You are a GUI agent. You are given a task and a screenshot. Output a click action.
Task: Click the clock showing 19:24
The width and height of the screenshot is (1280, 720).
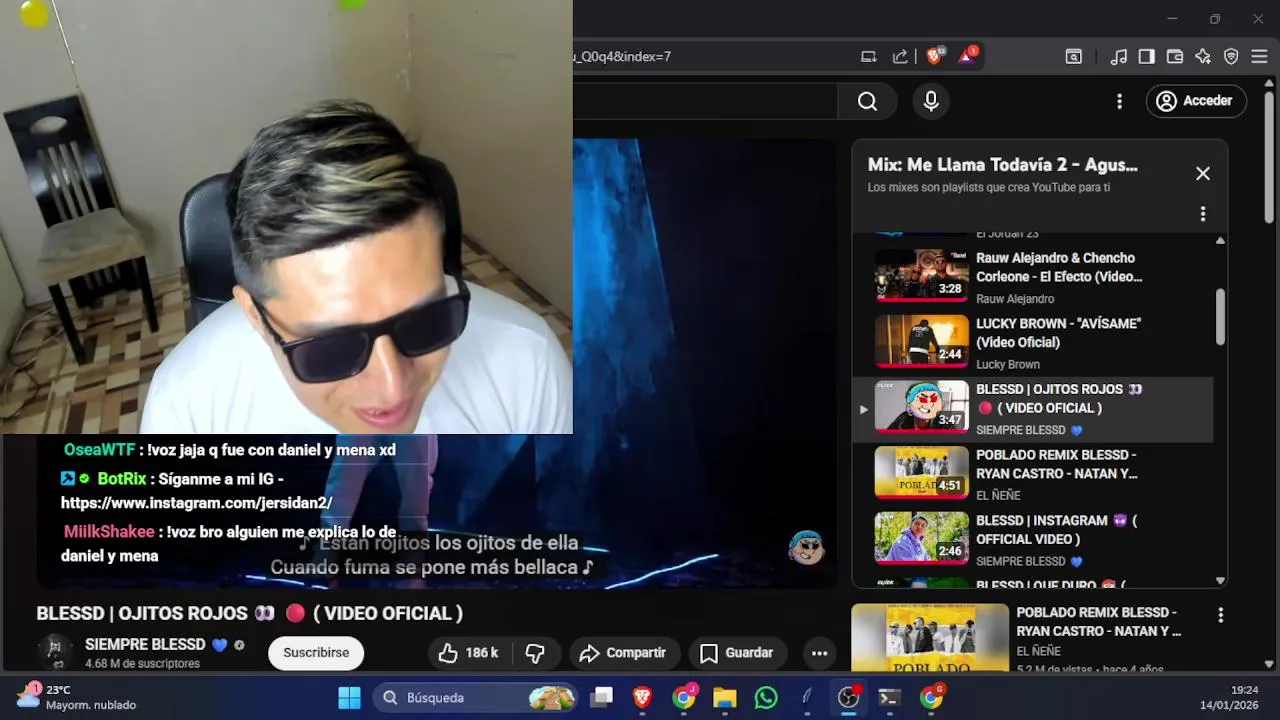point(1244,690)
